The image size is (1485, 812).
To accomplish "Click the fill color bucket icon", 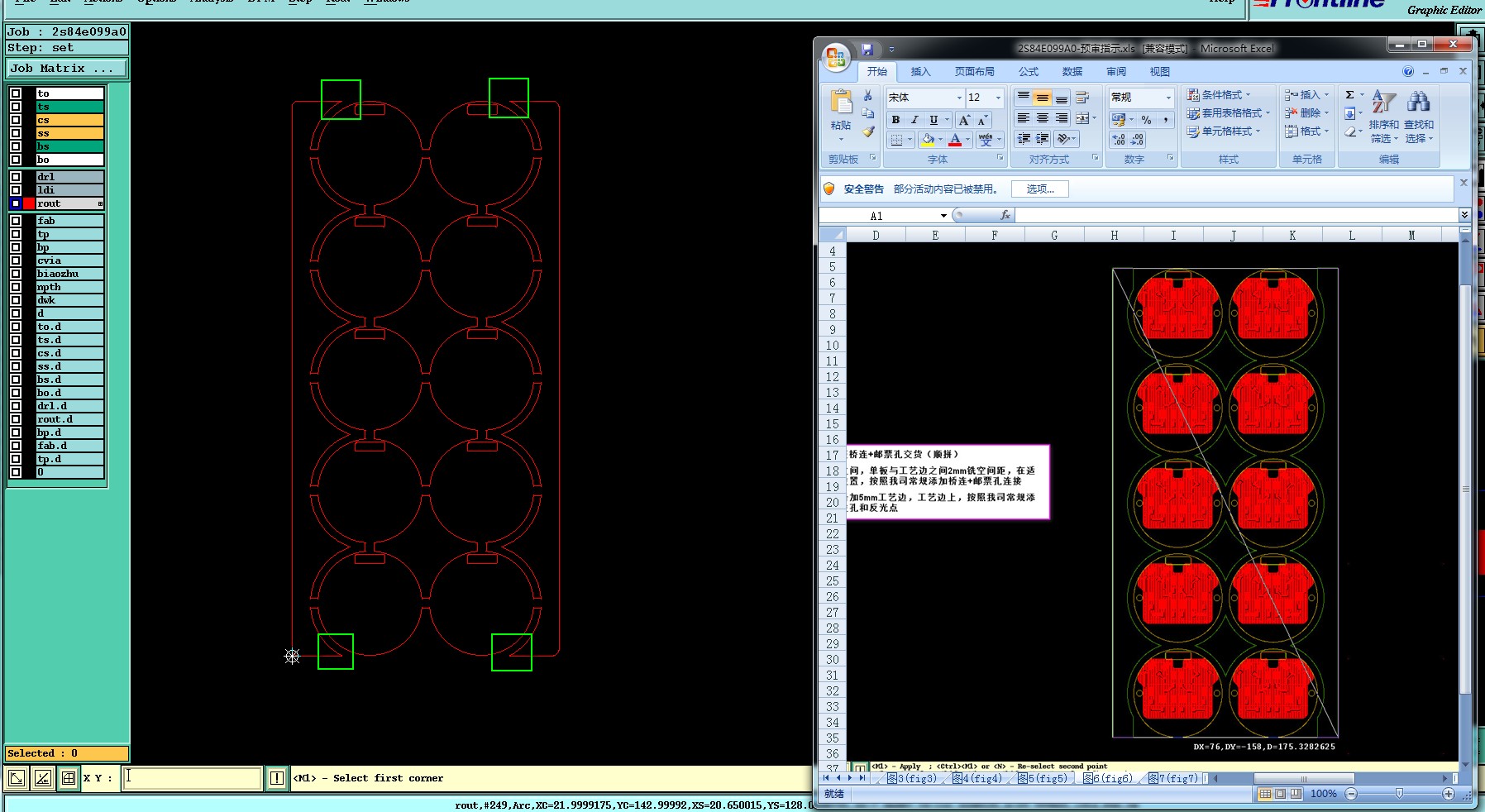I will click(928, 140).
